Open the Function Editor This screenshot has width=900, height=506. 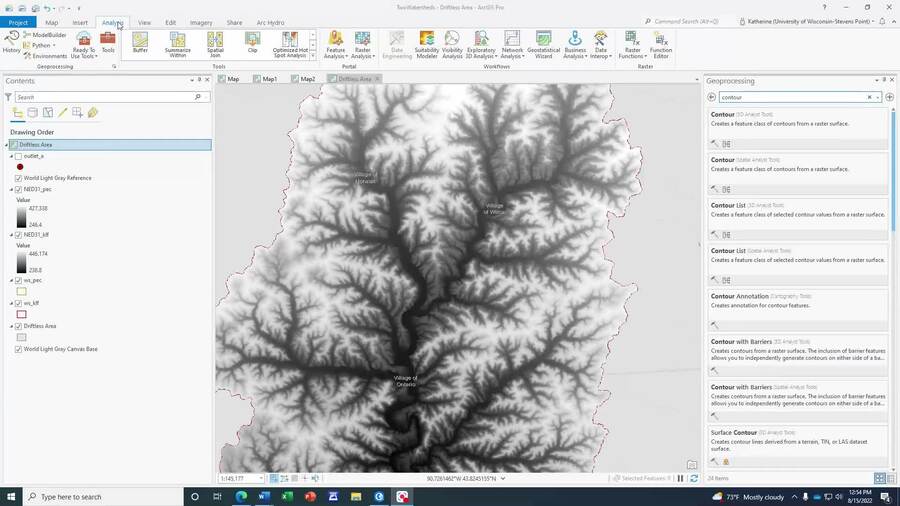click(x=661, y=45)
